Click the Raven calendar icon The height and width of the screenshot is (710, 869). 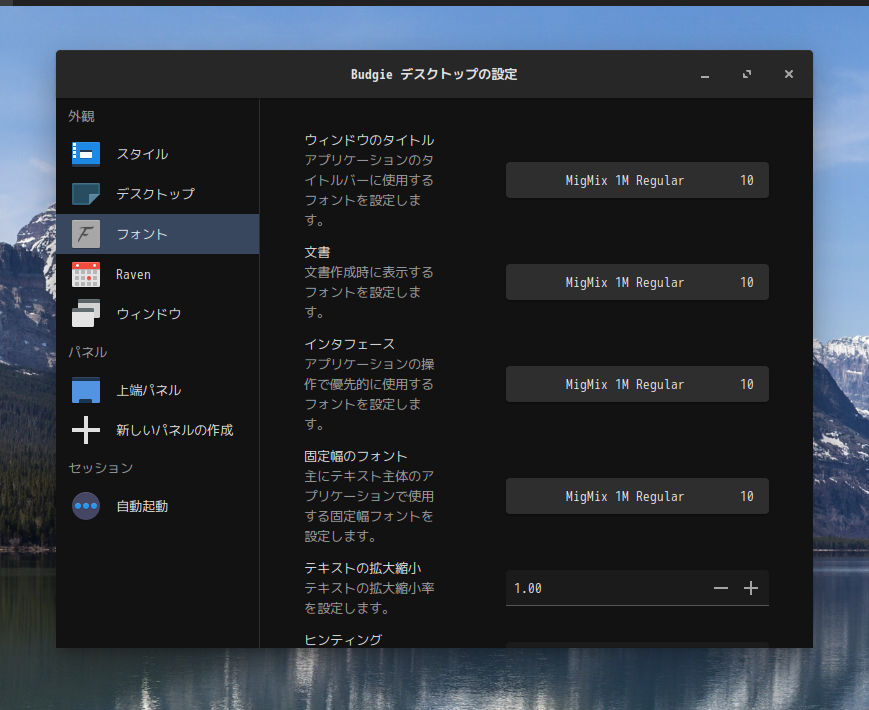pos(86,274)
